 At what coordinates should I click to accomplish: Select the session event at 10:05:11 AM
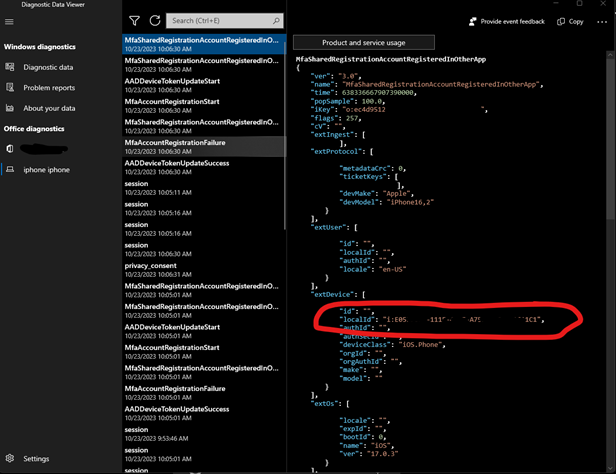pyautogui.click(x=202, y=188)
